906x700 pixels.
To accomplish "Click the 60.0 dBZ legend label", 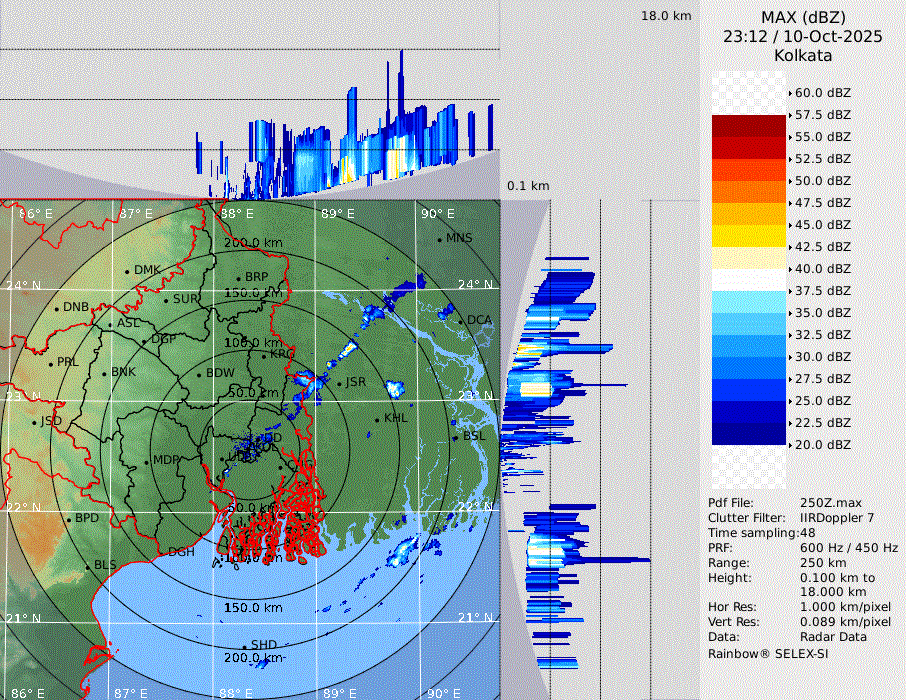I will click(822, 93).
